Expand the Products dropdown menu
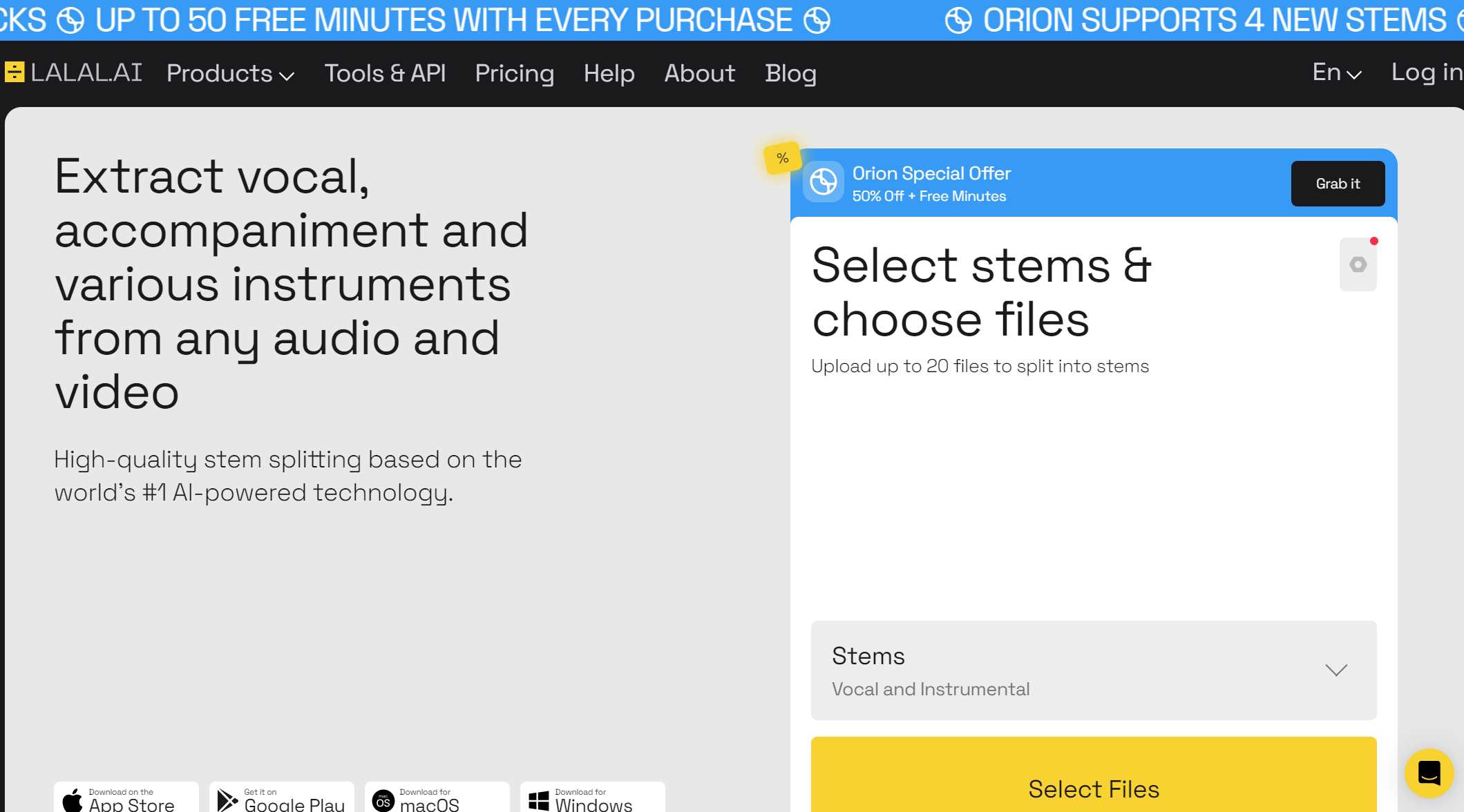The width and height of the screenshot is (1464, 812). tap(230, 74)
